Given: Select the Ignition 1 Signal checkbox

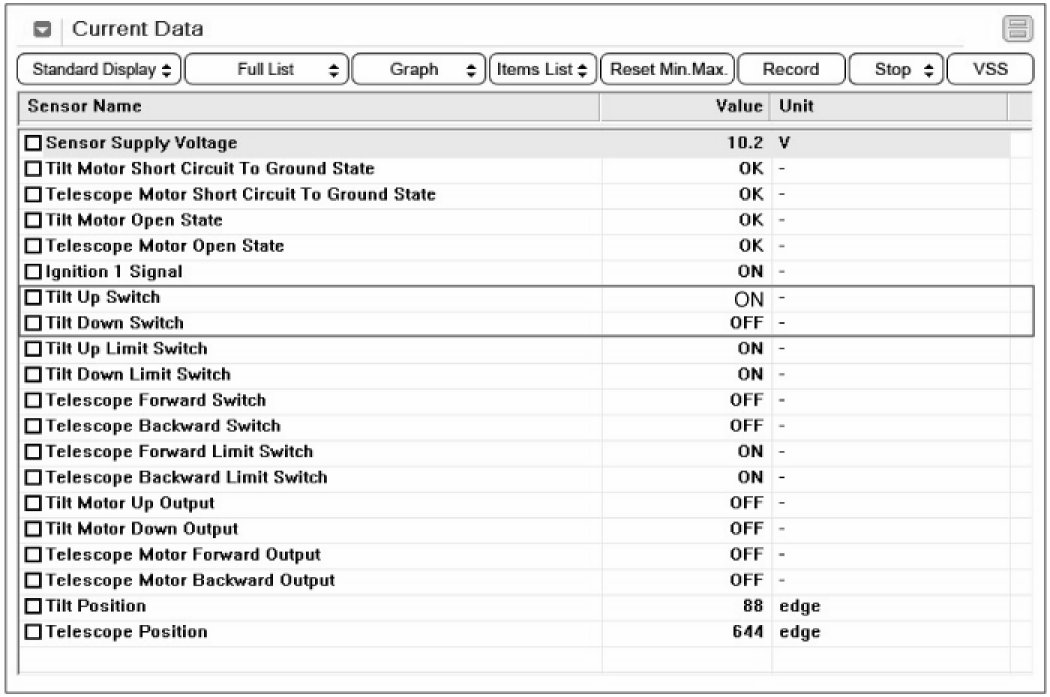Looking at the screenshot, I should [x=34, y=272].
